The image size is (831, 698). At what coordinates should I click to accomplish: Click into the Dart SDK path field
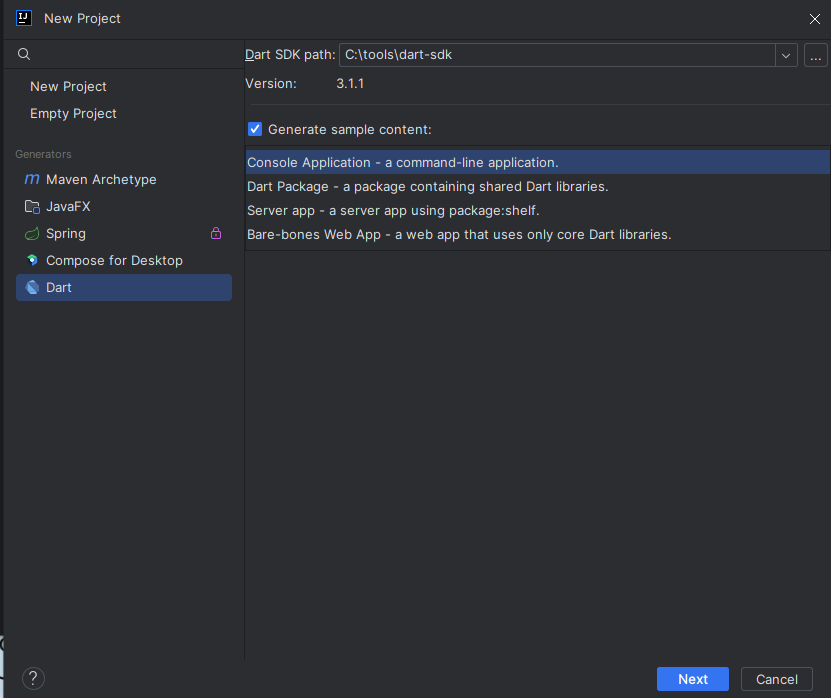coord(556,55)
